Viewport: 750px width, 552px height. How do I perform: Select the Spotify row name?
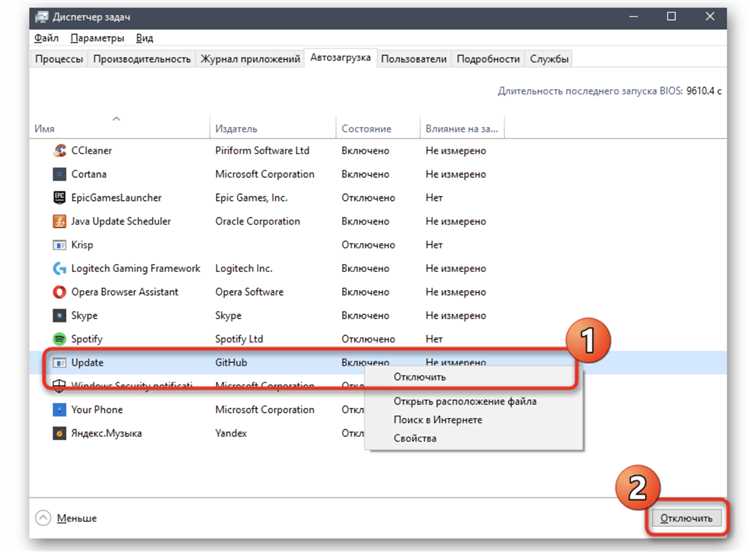click(x=87, y=339)
